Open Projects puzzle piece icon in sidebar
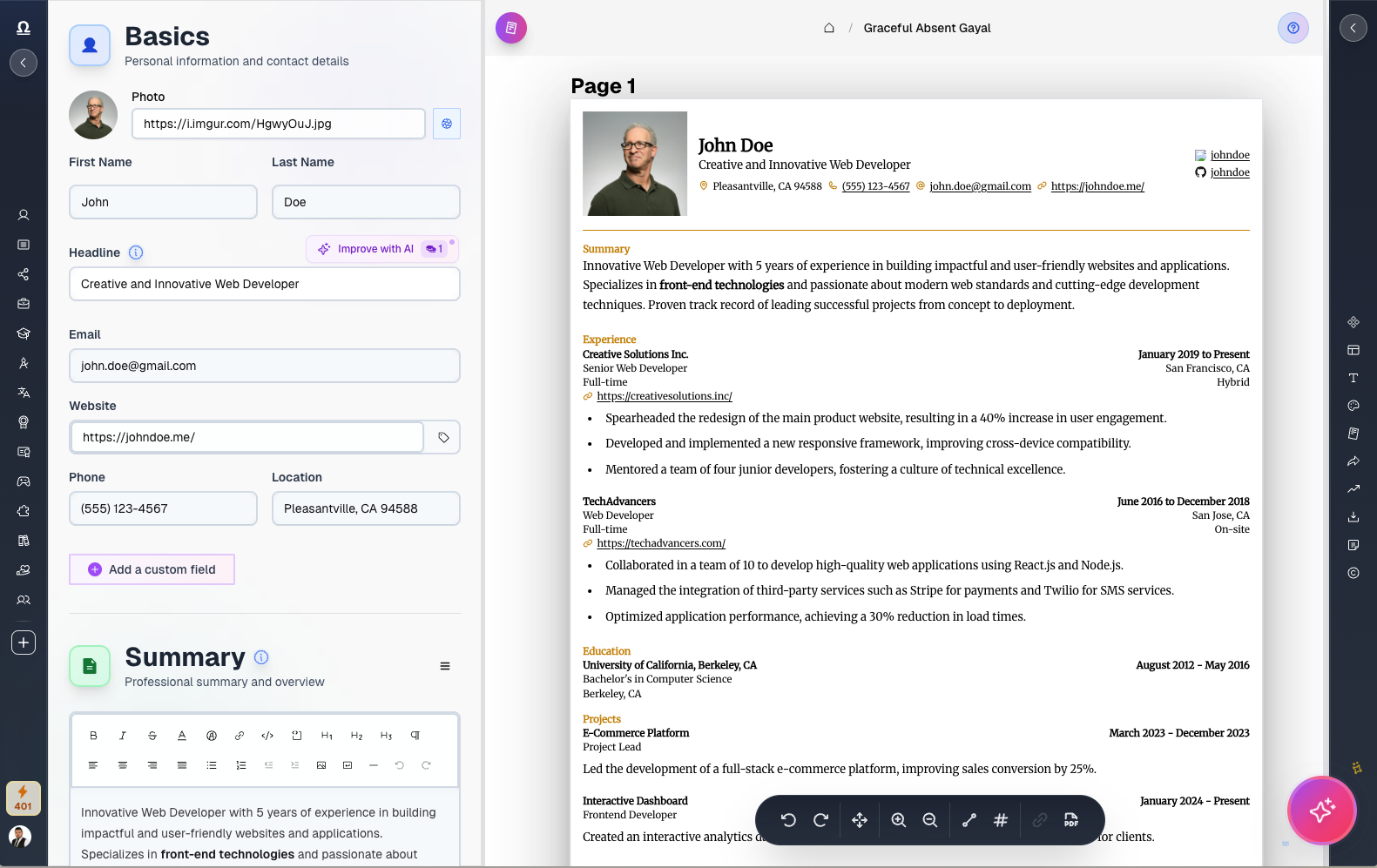 pos(24,511)
